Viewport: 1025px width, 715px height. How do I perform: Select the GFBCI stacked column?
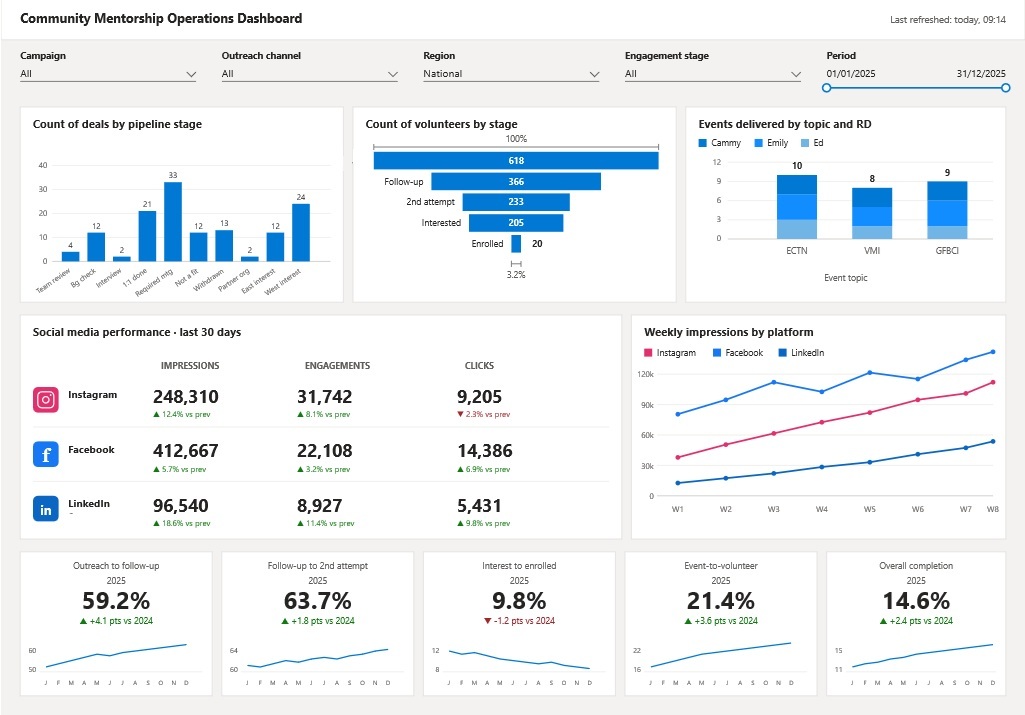pos(947,210)
